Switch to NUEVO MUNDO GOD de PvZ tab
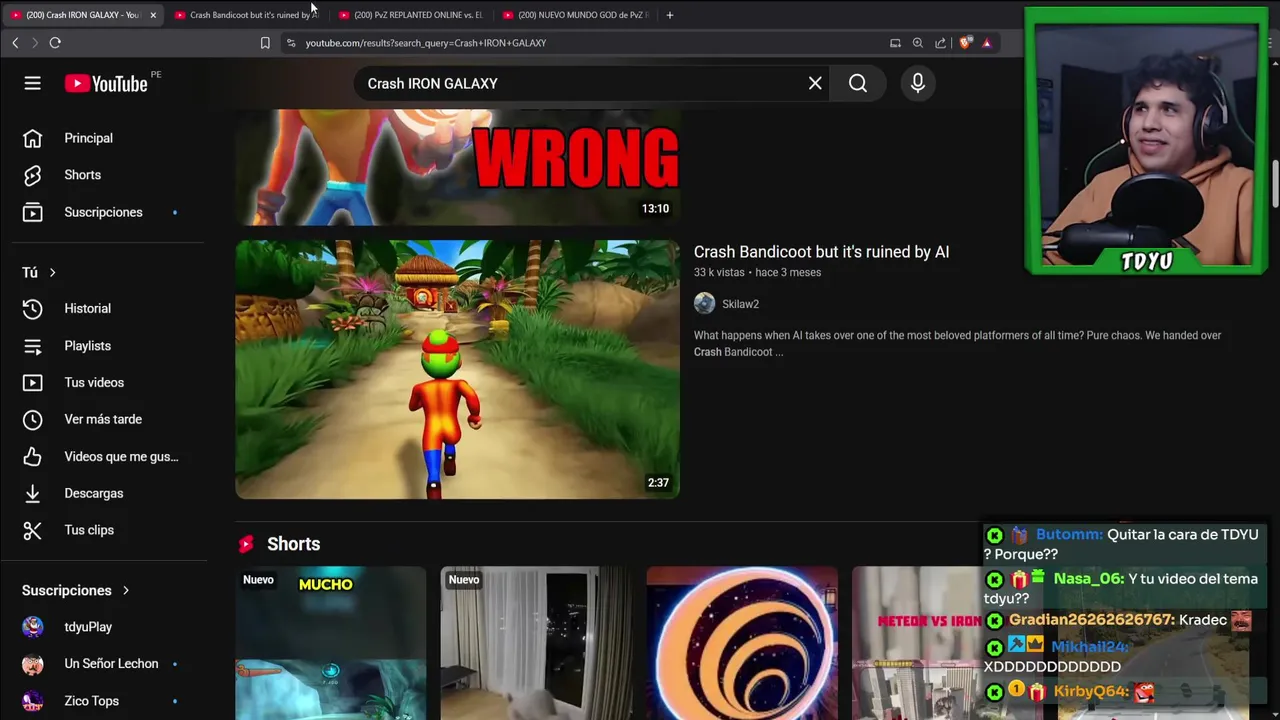1280x720 pixels. pos(575,15)
